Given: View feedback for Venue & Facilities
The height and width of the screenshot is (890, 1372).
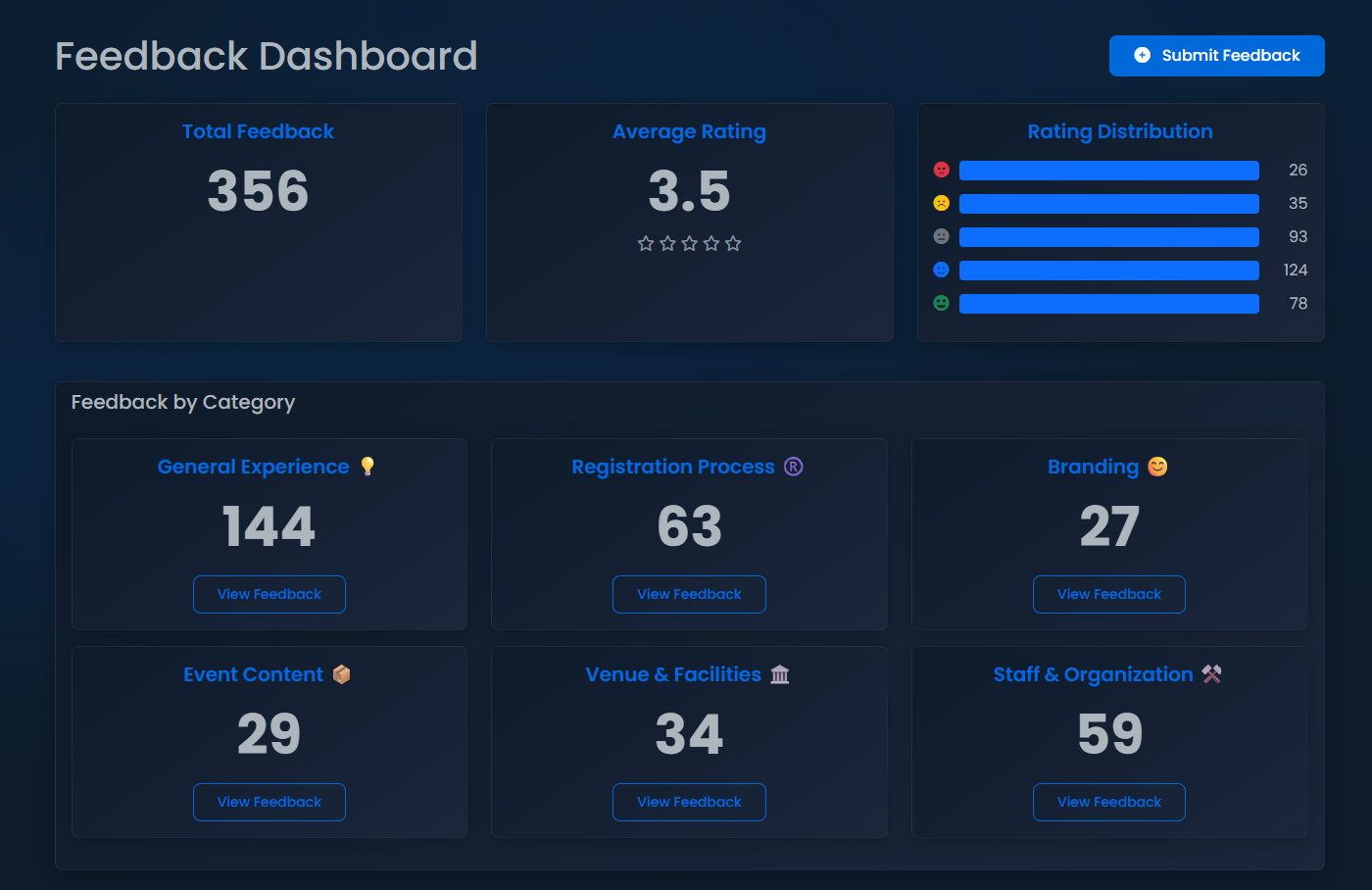Looking at the screenshot, I should [689, 802].
